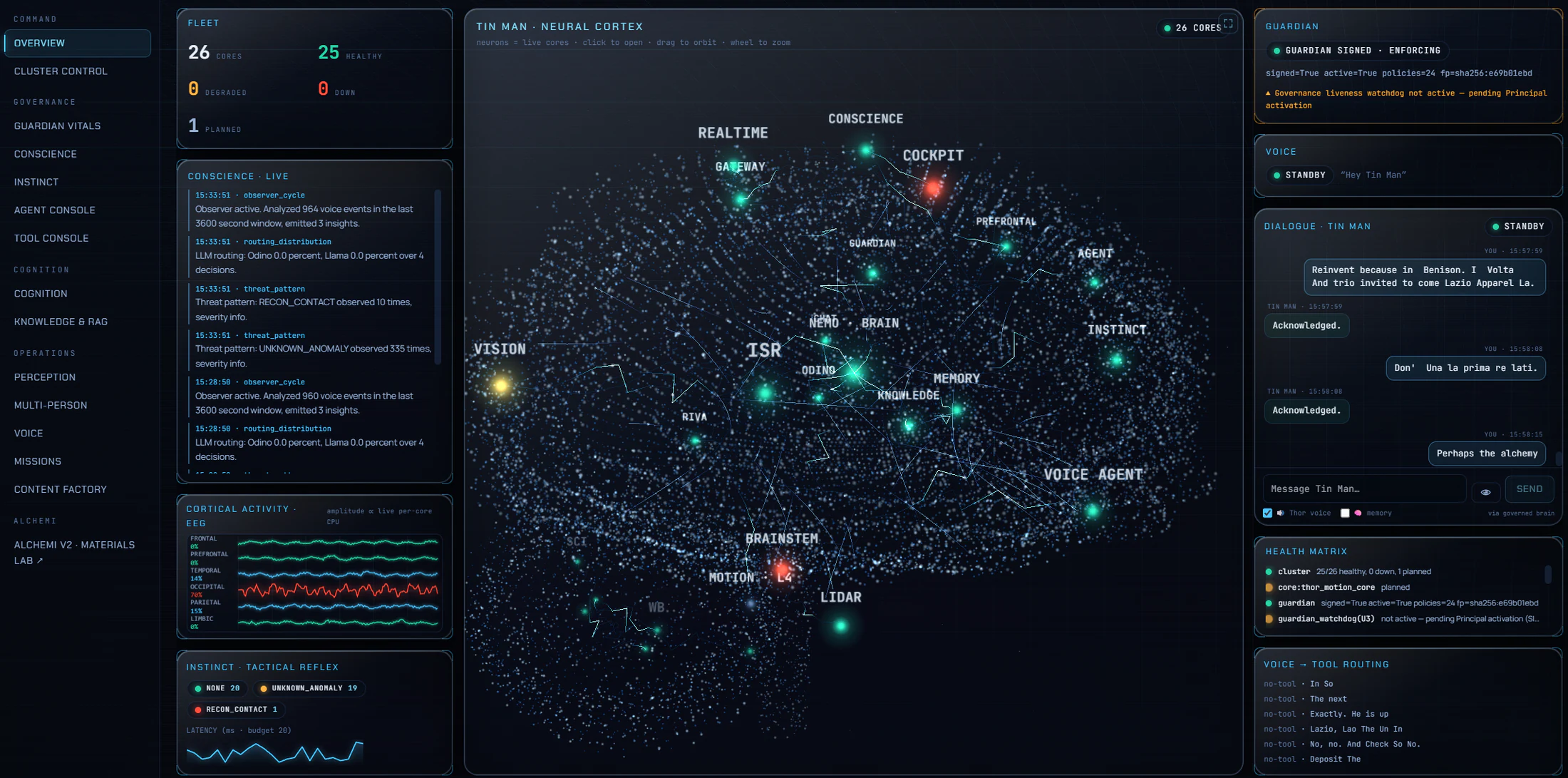Open the VOICE AGENT neuron
Image resolution: width=1568 pixels, height=778 pixels.
pyautogui.click(x=1092, y=511)
